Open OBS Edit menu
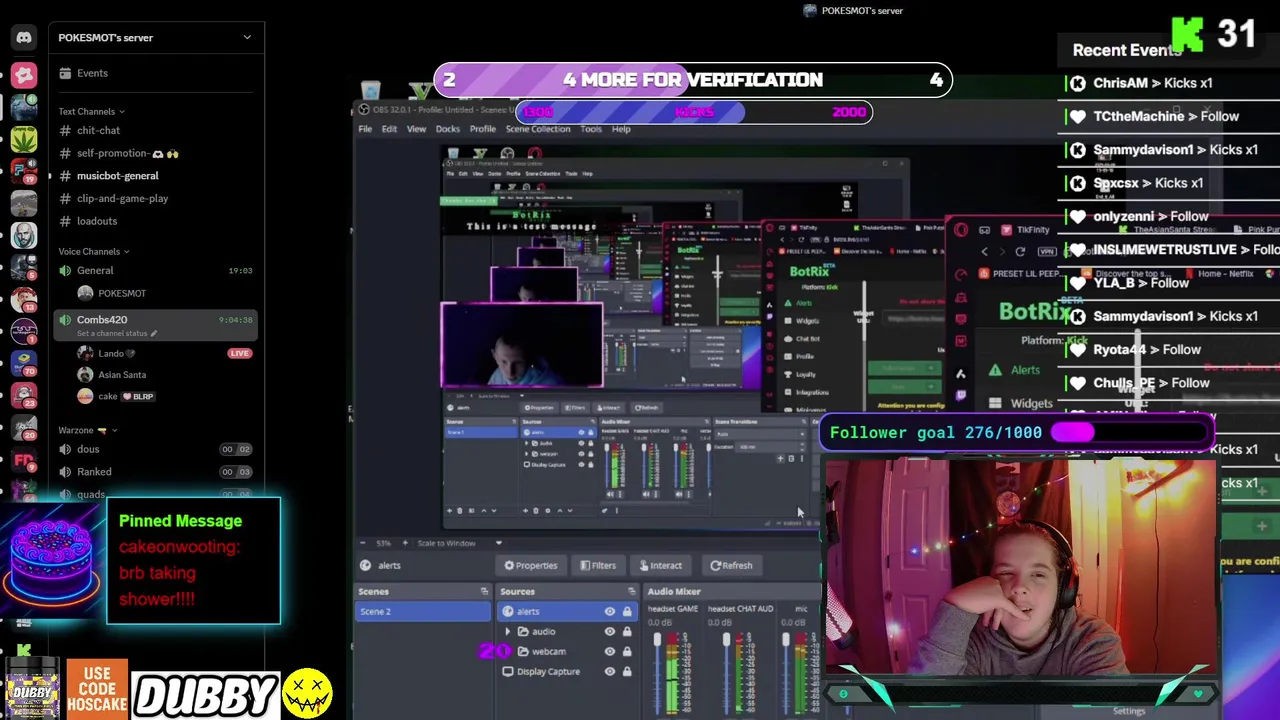1280x720 pixels. pos(389,129)
